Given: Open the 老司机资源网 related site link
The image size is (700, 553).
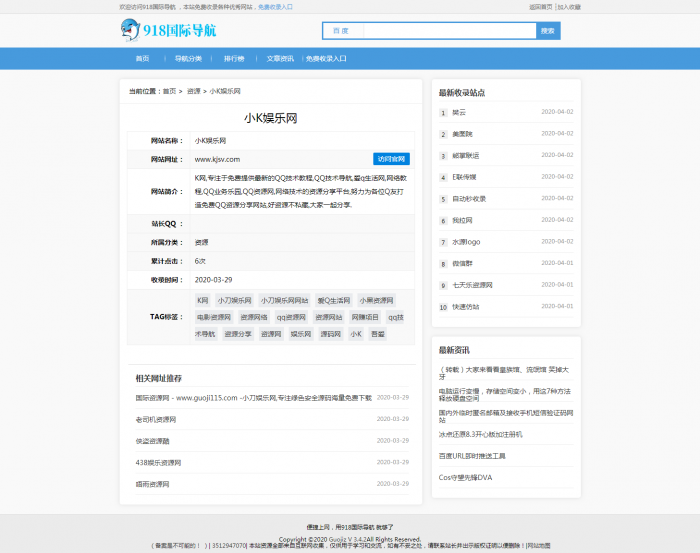Looking at the screenshot, I should pos(156,419).
